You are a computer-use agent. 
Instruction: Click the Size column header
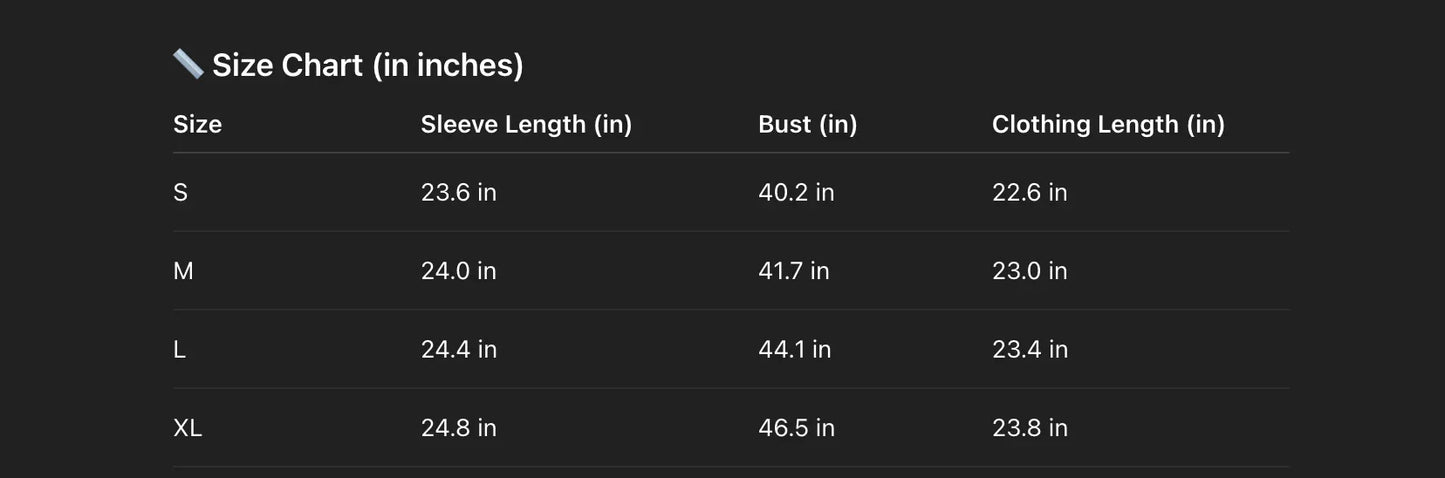click(197, 124)
